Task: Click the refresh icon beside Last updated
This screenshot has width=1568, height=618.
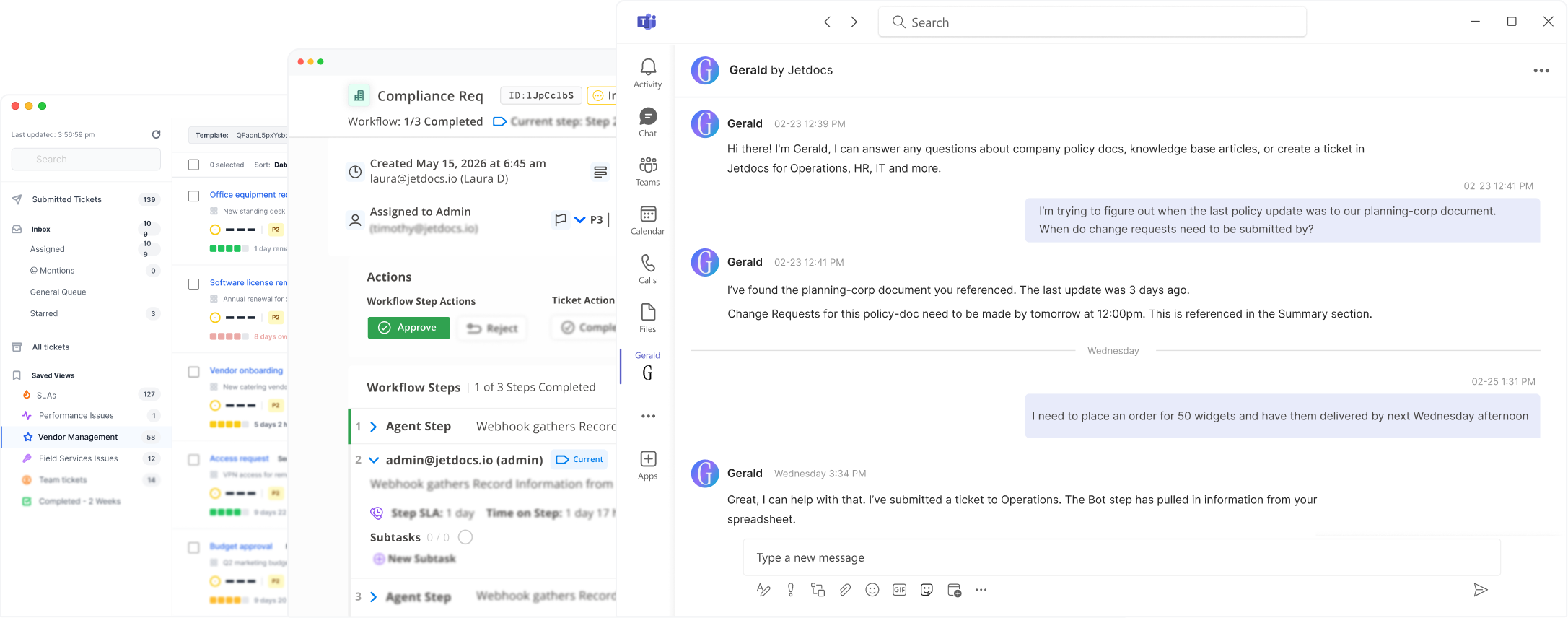Action: pyautogui.click(x=156, y=134)
